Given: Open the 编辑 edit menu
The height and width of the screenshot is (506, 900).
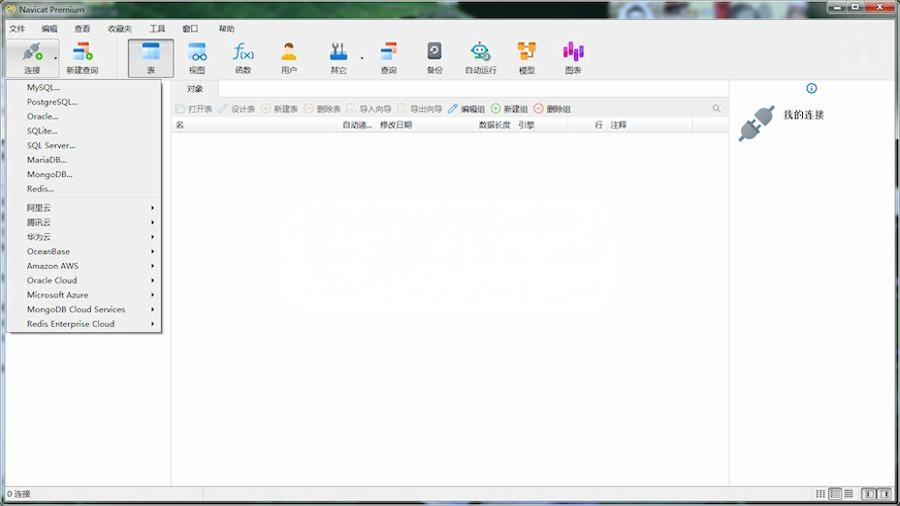Looking at the screenshot, I should point(49,28).
